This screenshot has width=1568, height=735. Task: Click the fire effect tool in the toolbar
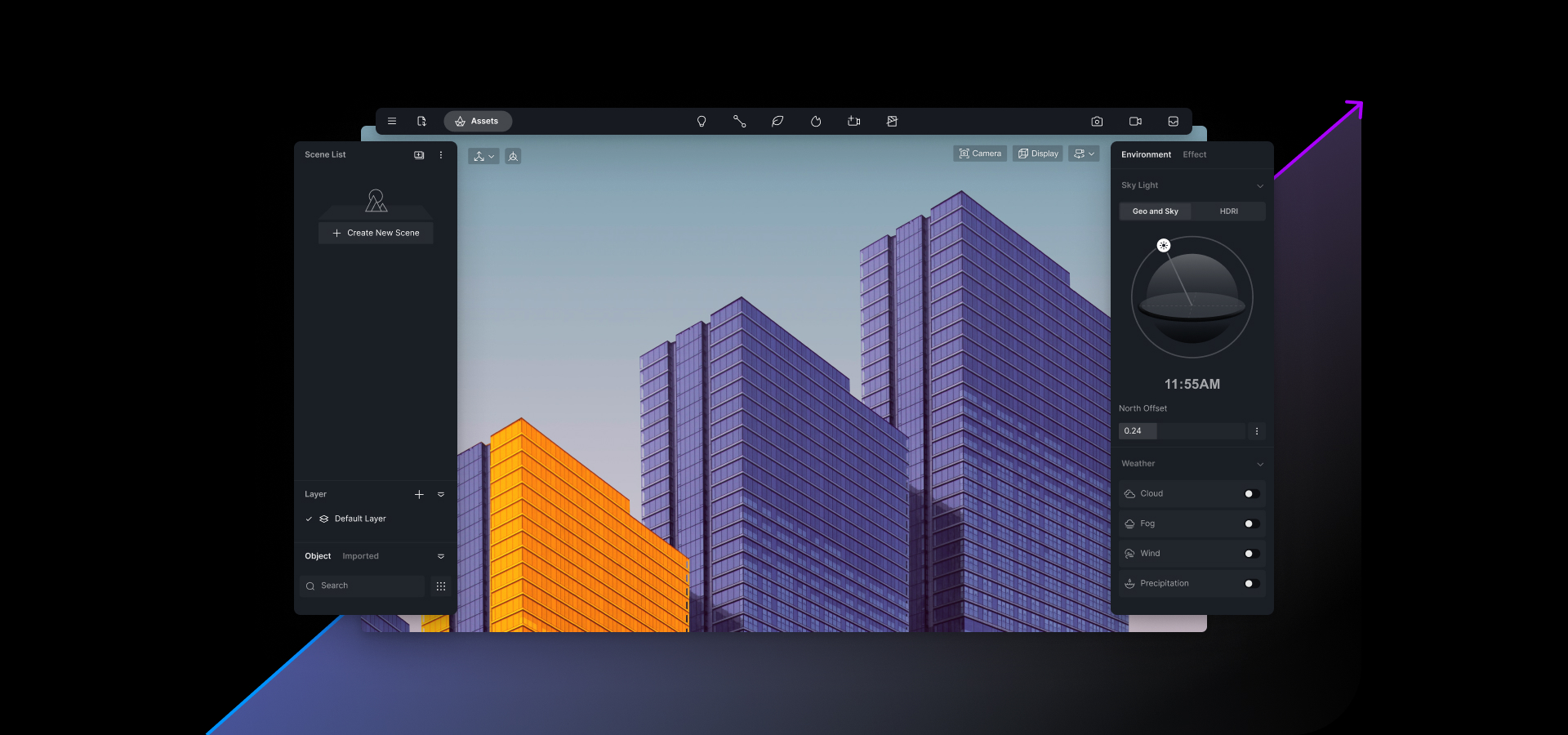(815, 121)
